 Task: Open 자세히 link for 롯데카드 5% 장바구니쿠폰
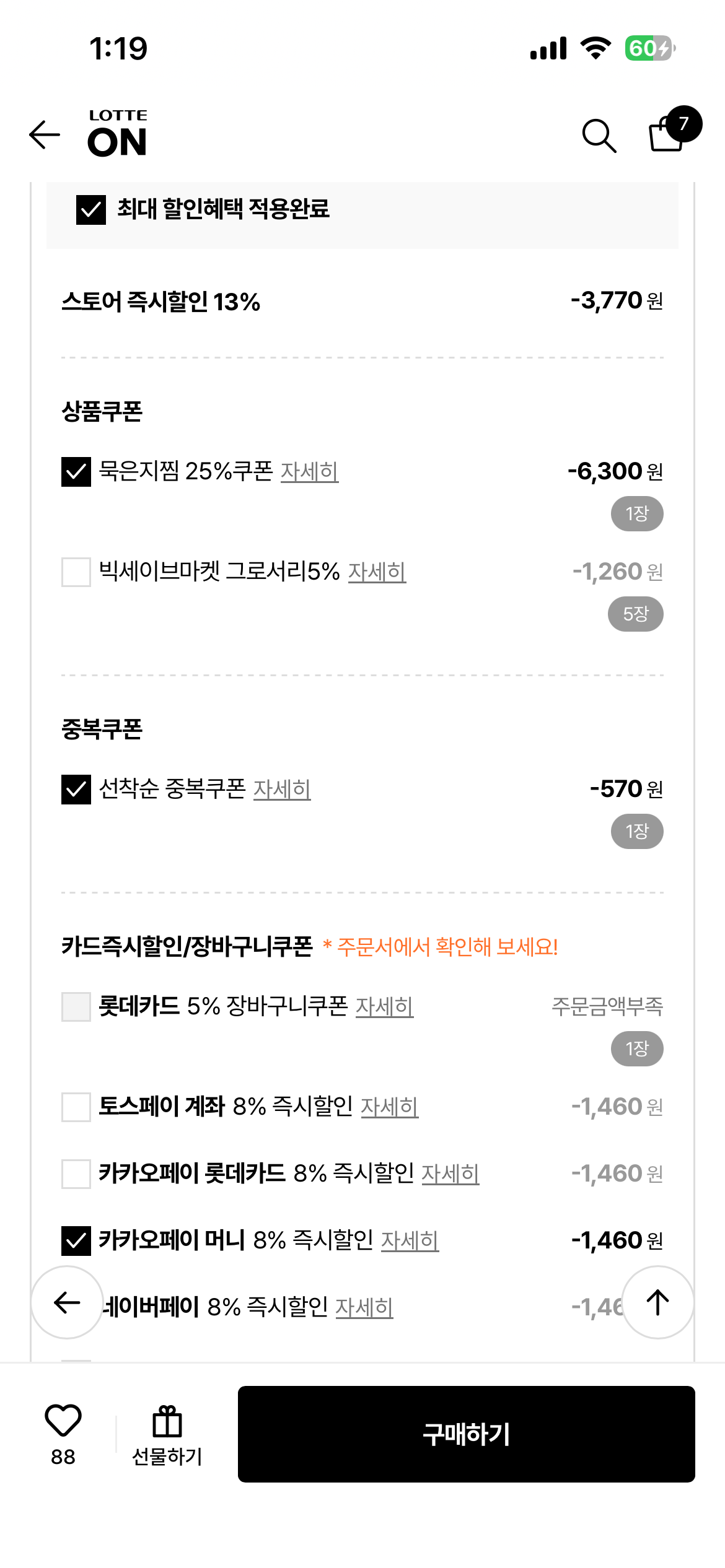pyautogui.click(x=384, y=1007)
